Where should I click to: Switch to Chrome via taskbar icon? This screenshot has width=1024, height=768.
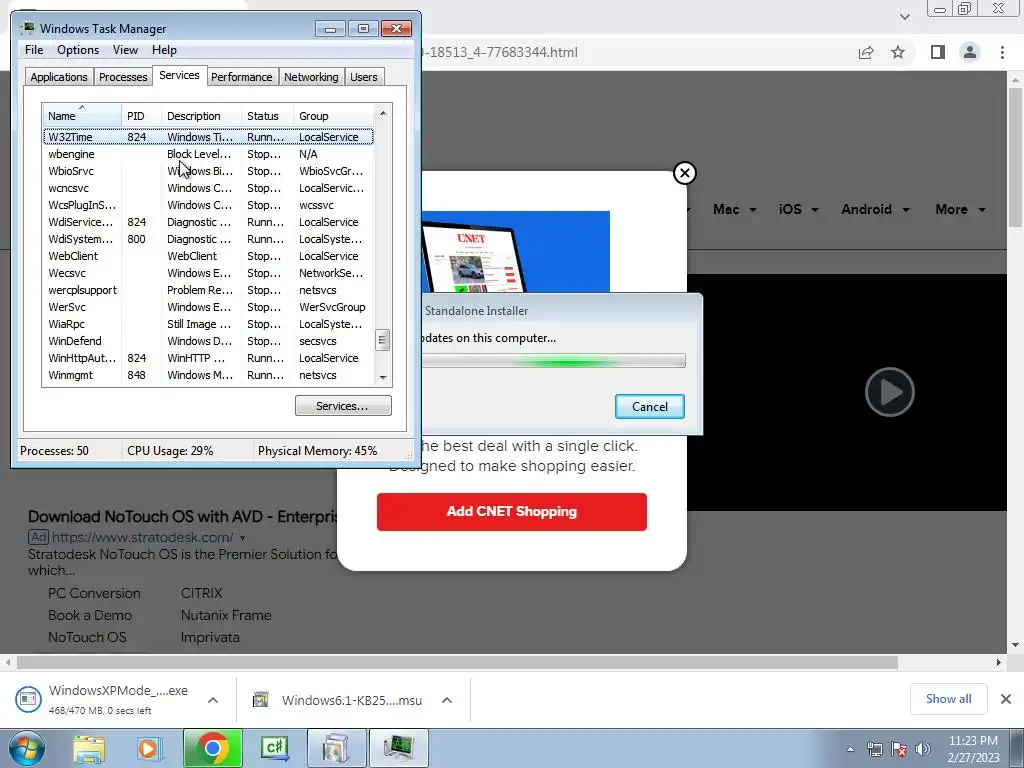pyautogui.click(x=213, y=748)
